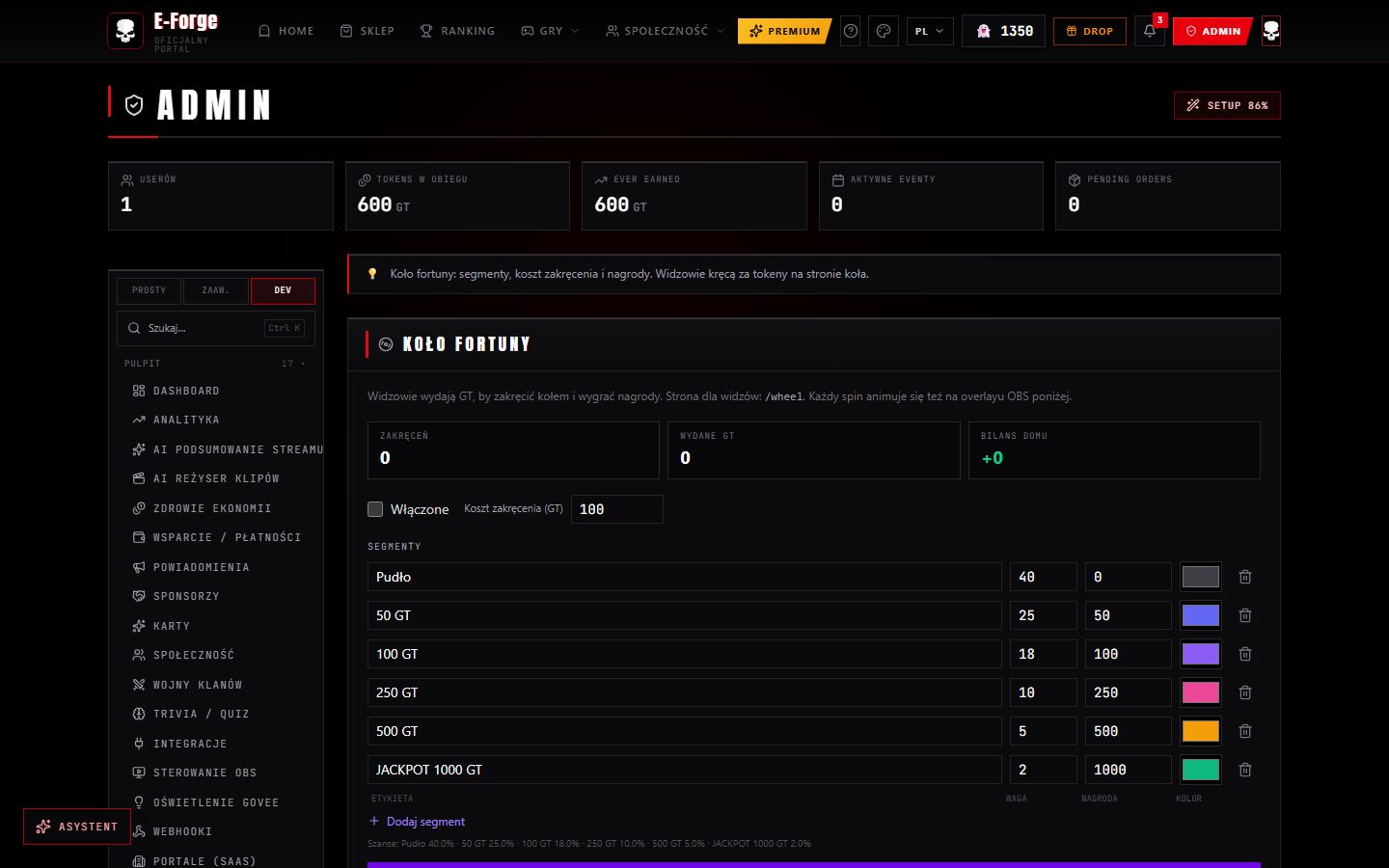This screenshot has height=868, width=1389.
Task: Click the help question mark icon
Action: pos(851,31)
